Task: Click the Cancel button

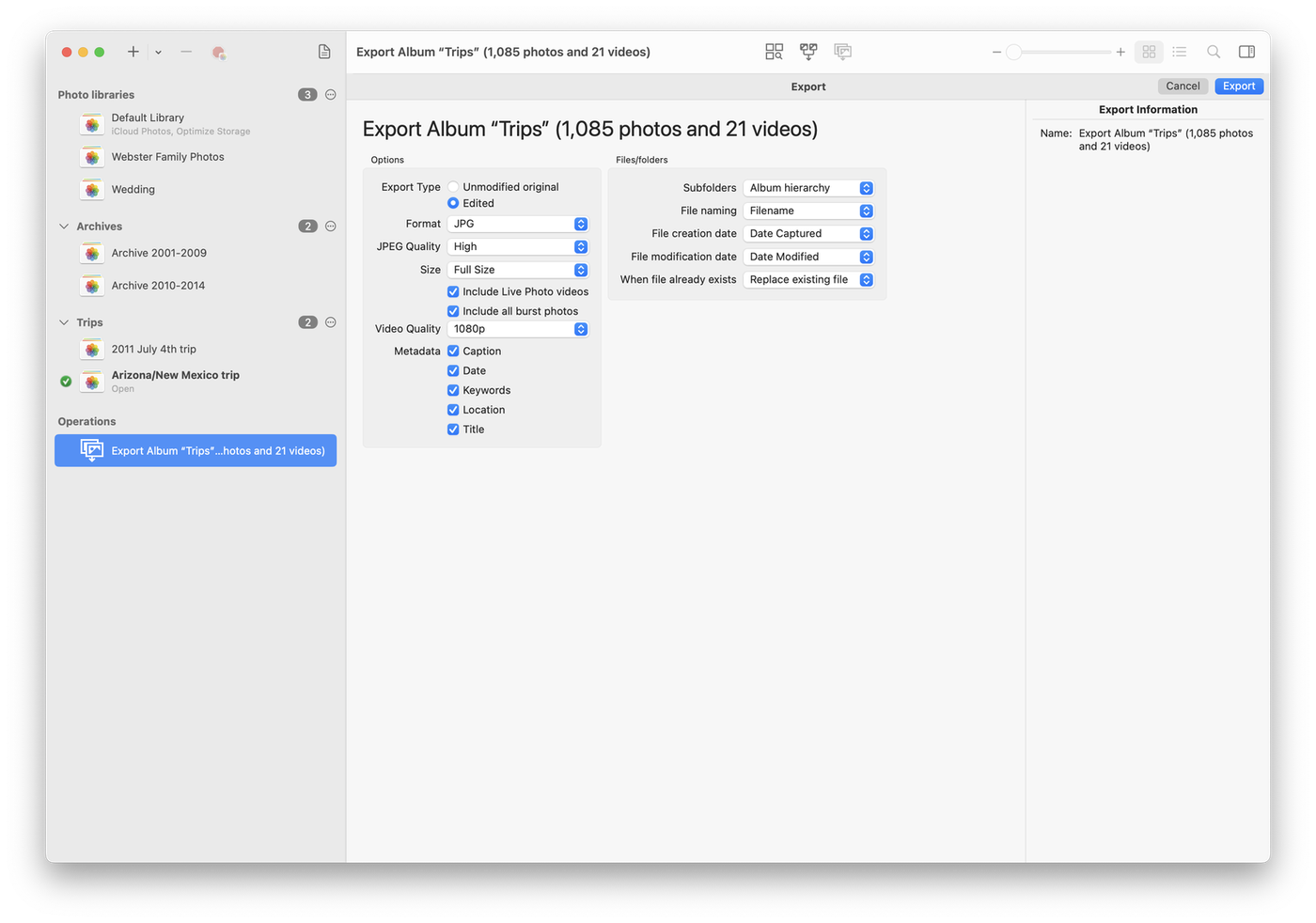Action: click(x=1183, y=86)
